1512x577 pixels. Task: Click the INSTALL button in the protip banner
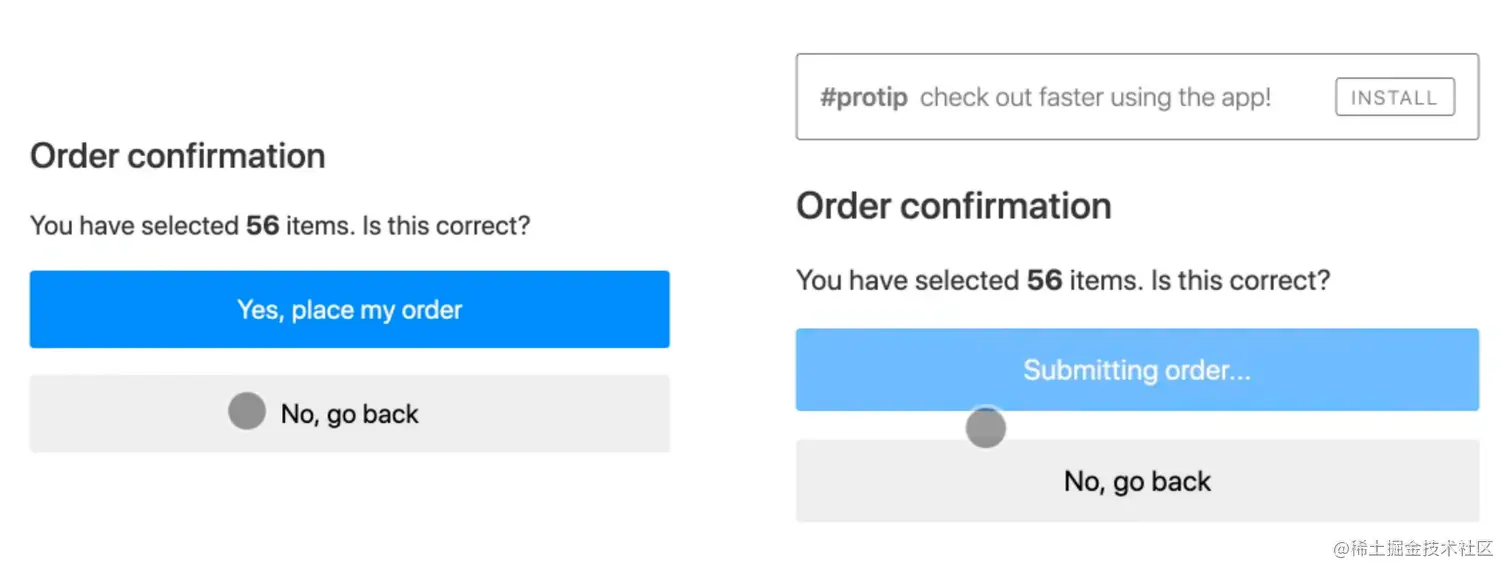(1394, 98)
